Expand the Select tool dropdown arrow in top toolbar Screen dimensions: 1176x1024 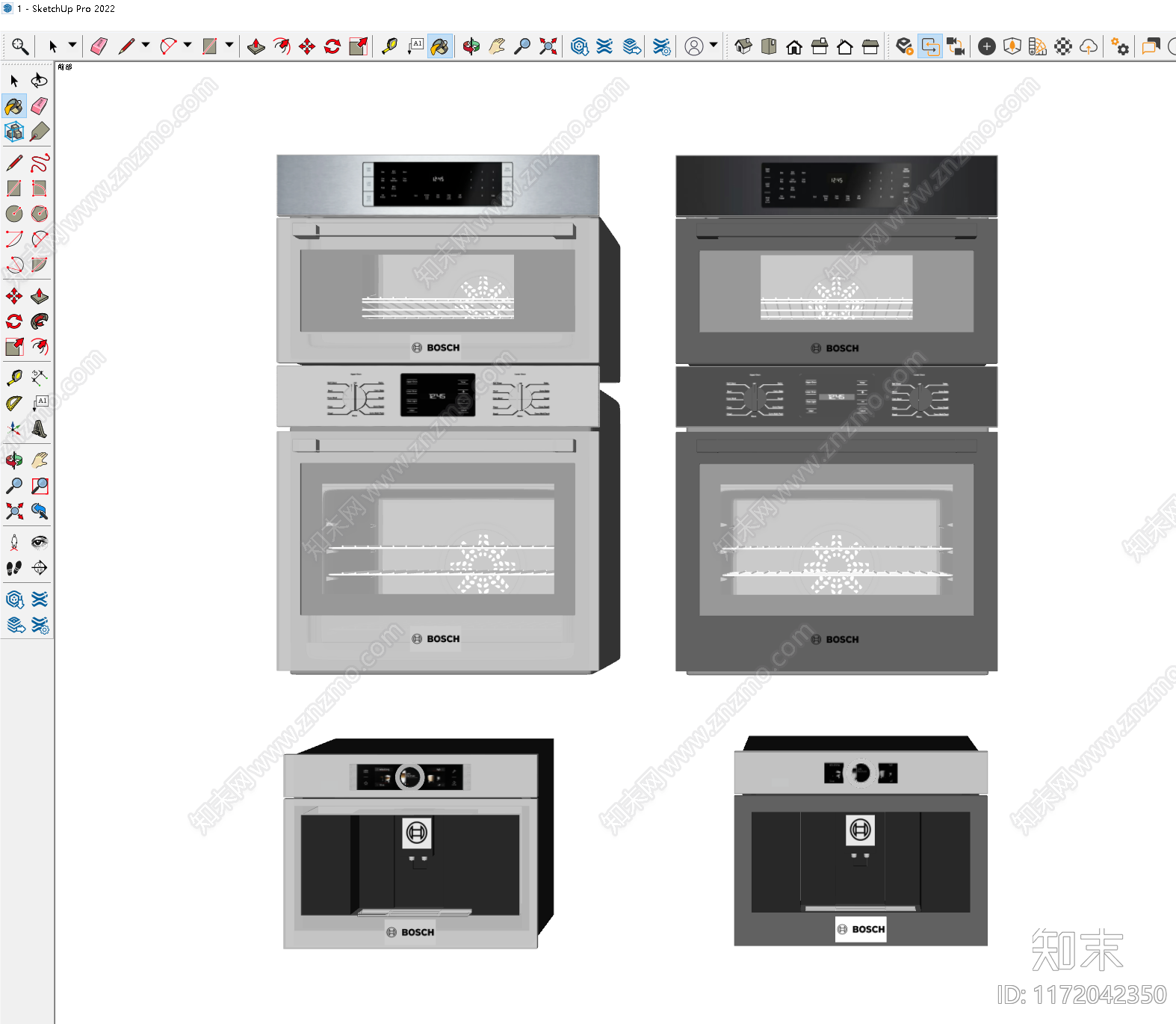click(72, 46)
